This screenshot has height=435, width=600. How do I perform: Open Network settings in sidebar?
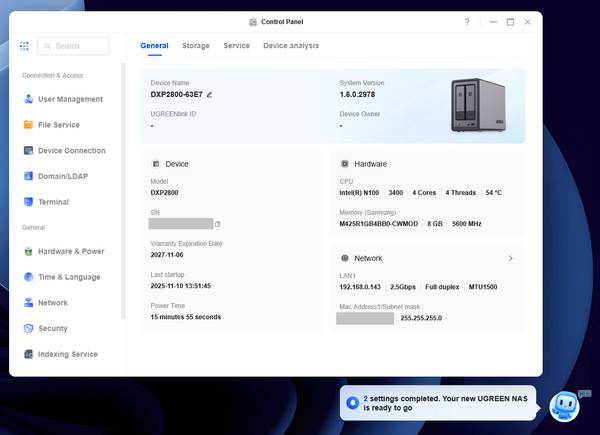52,302
